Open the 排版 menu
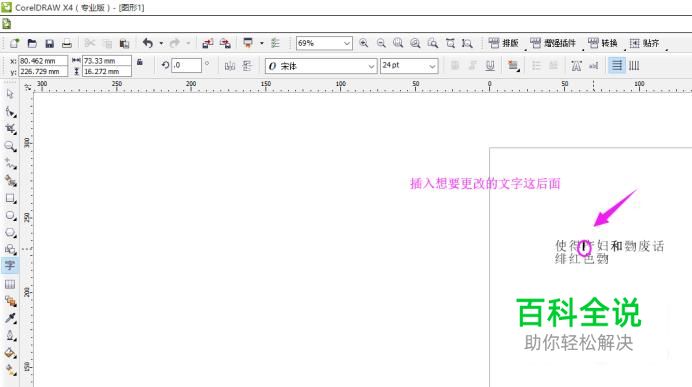 point(504,43)
